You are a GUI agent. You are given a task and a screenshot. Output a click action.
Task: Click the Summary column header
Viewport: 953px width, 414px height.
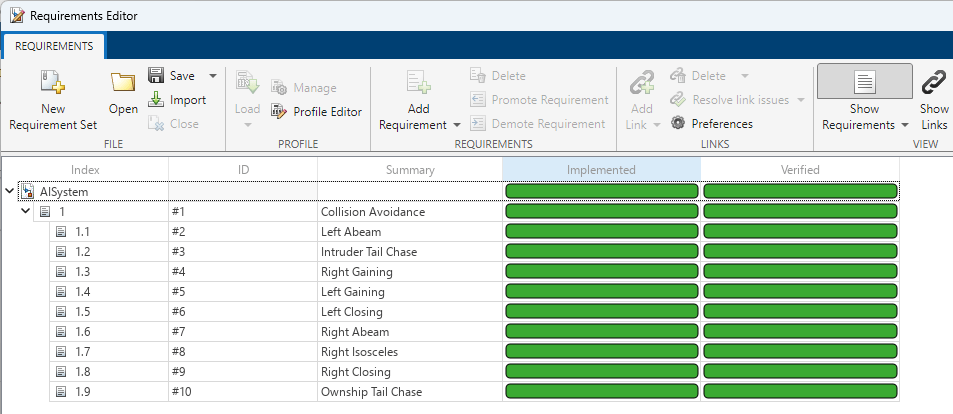(410, 170)
